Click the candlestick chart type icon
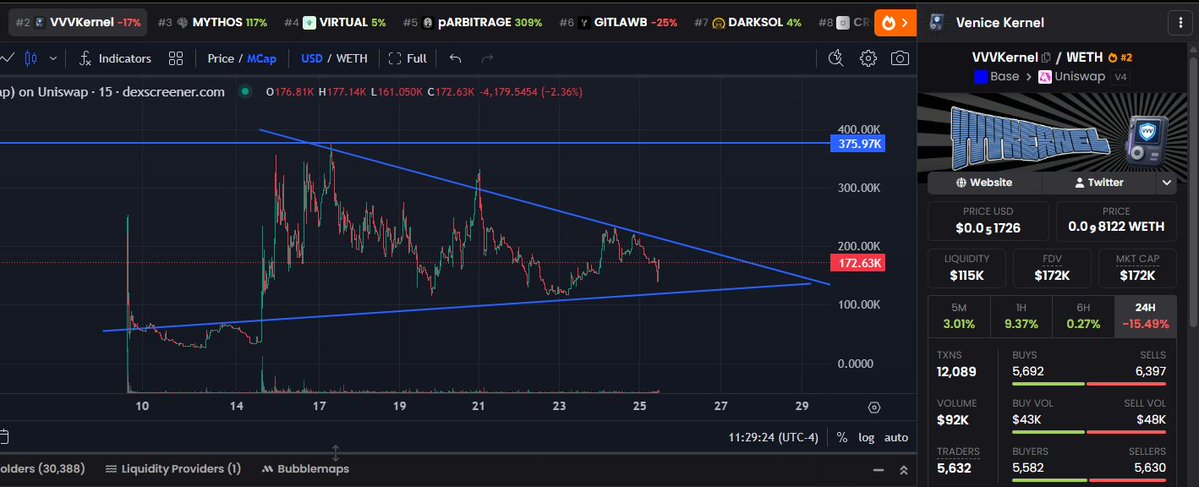Viewport: 1199px width, 487px height. point(31,58)
